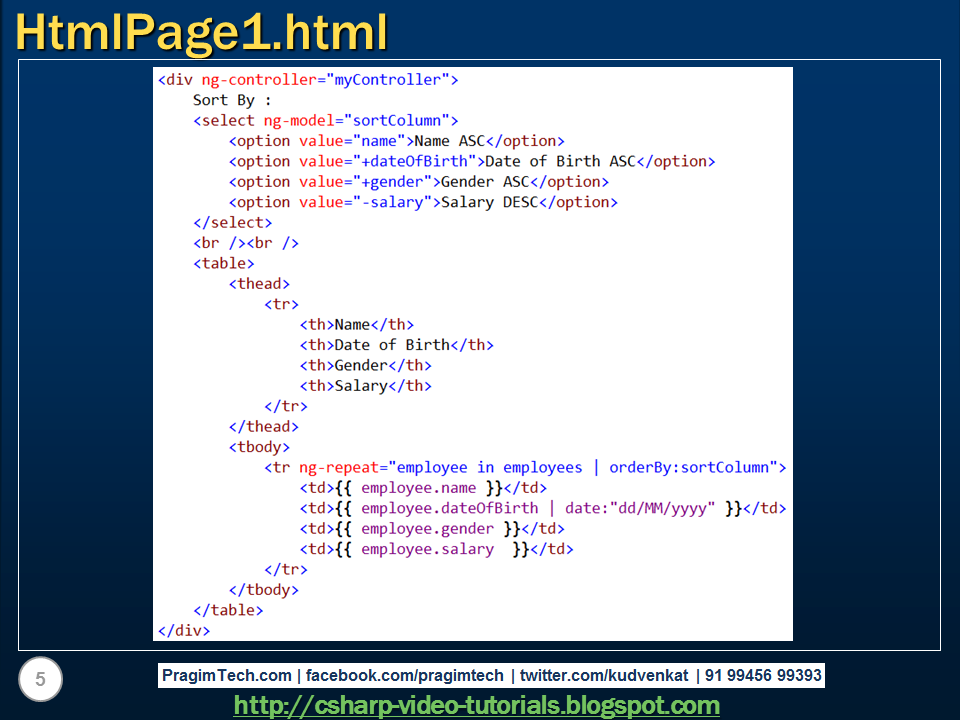Image resolution: width=960 pixels, height=720 pixels.
Task: Open the csharp-video-tutorials blogspot link
Action: coord(477,705)
